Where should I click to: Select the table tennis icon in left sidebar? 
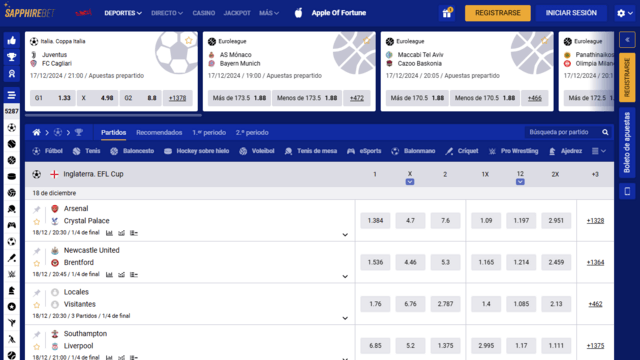(12, 209)
